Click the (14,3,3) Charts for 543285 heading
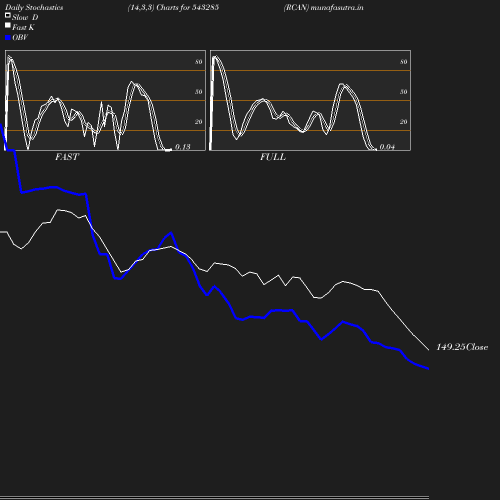Viewport: 500px width, 500px height. [x=173, y=8]
